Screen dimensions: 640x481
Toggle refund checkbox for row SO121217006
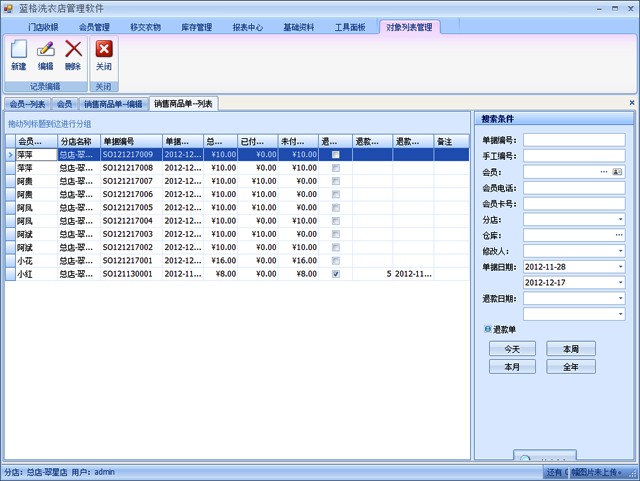click(336, 194)
